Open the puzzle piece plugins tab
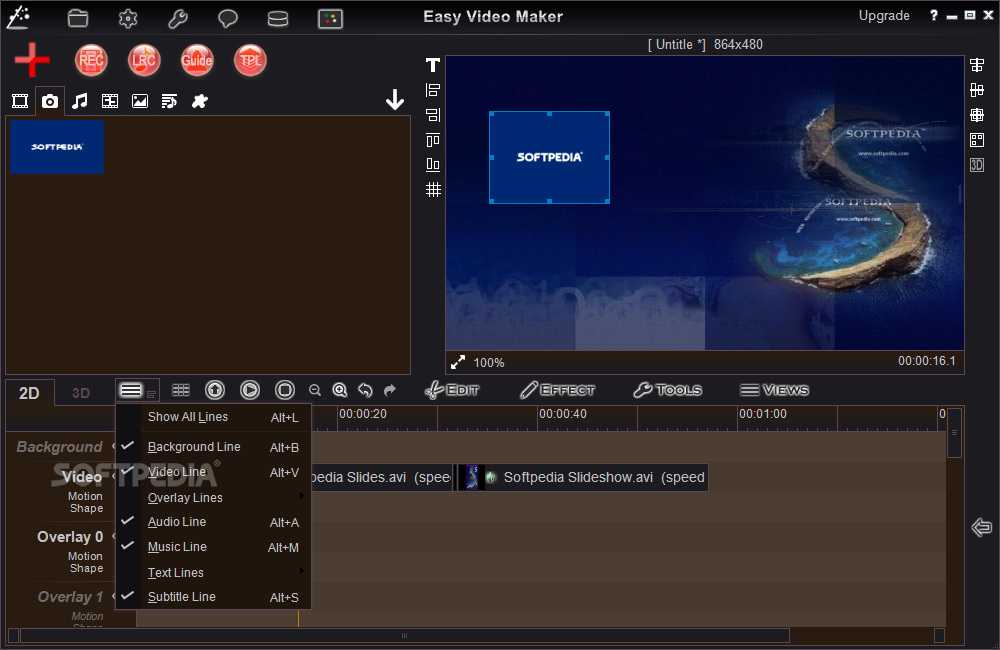This screenshot has width=1000, height=650. tap(200, 101)
